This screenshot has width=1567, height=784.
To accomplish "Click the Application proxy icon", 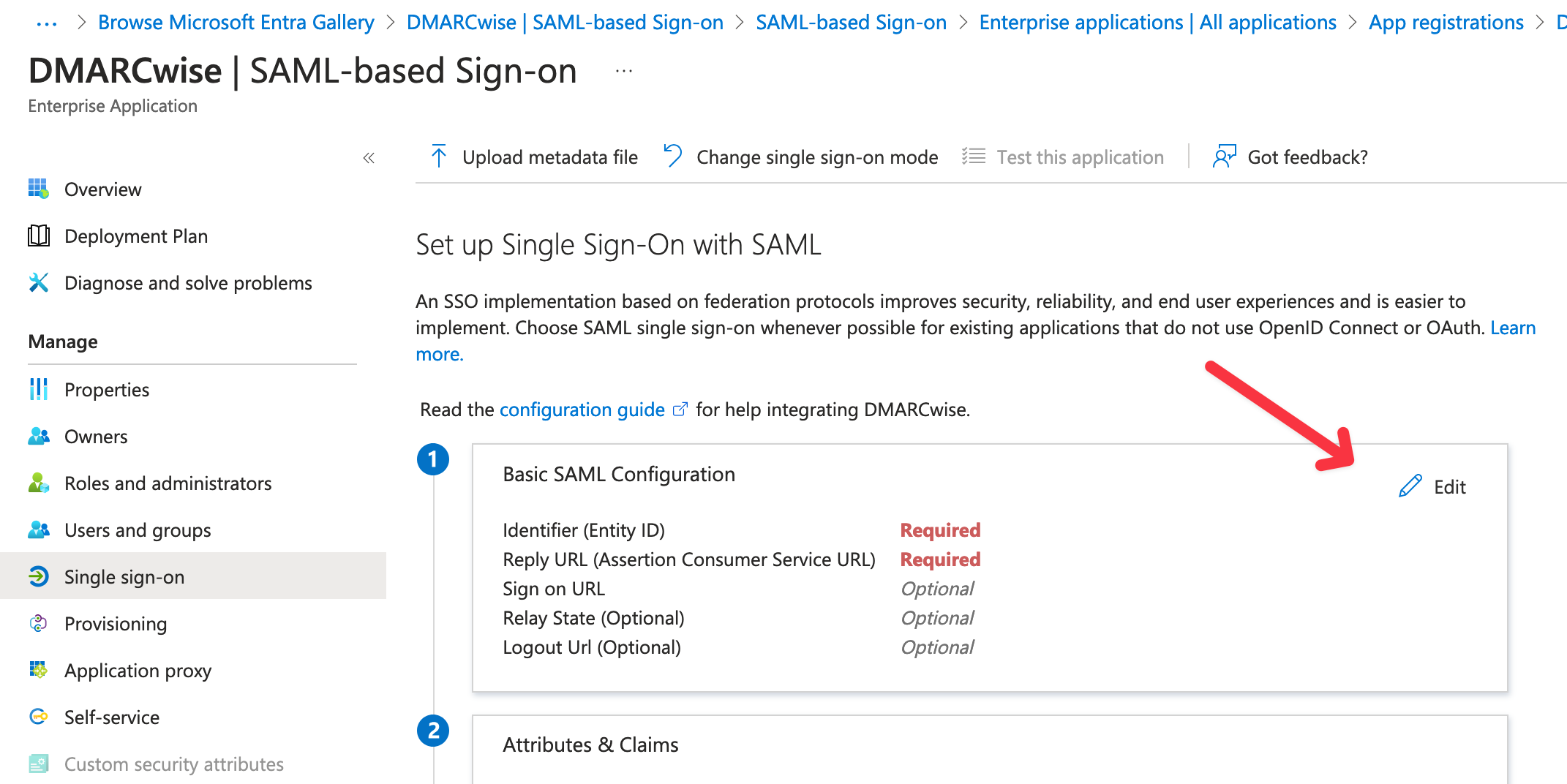I will tap(39, 670).
